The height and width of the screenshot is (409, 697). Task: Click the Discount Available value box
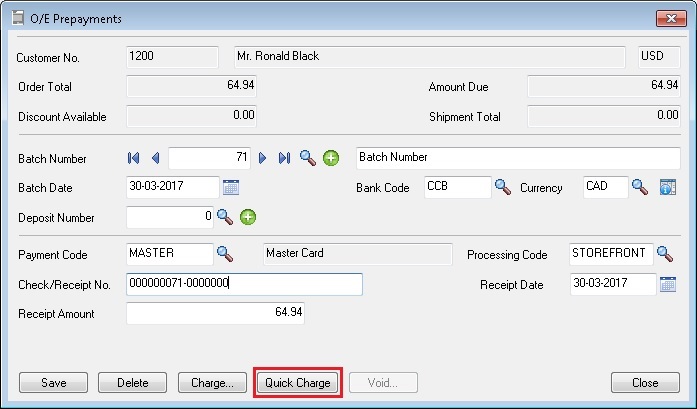192,116
